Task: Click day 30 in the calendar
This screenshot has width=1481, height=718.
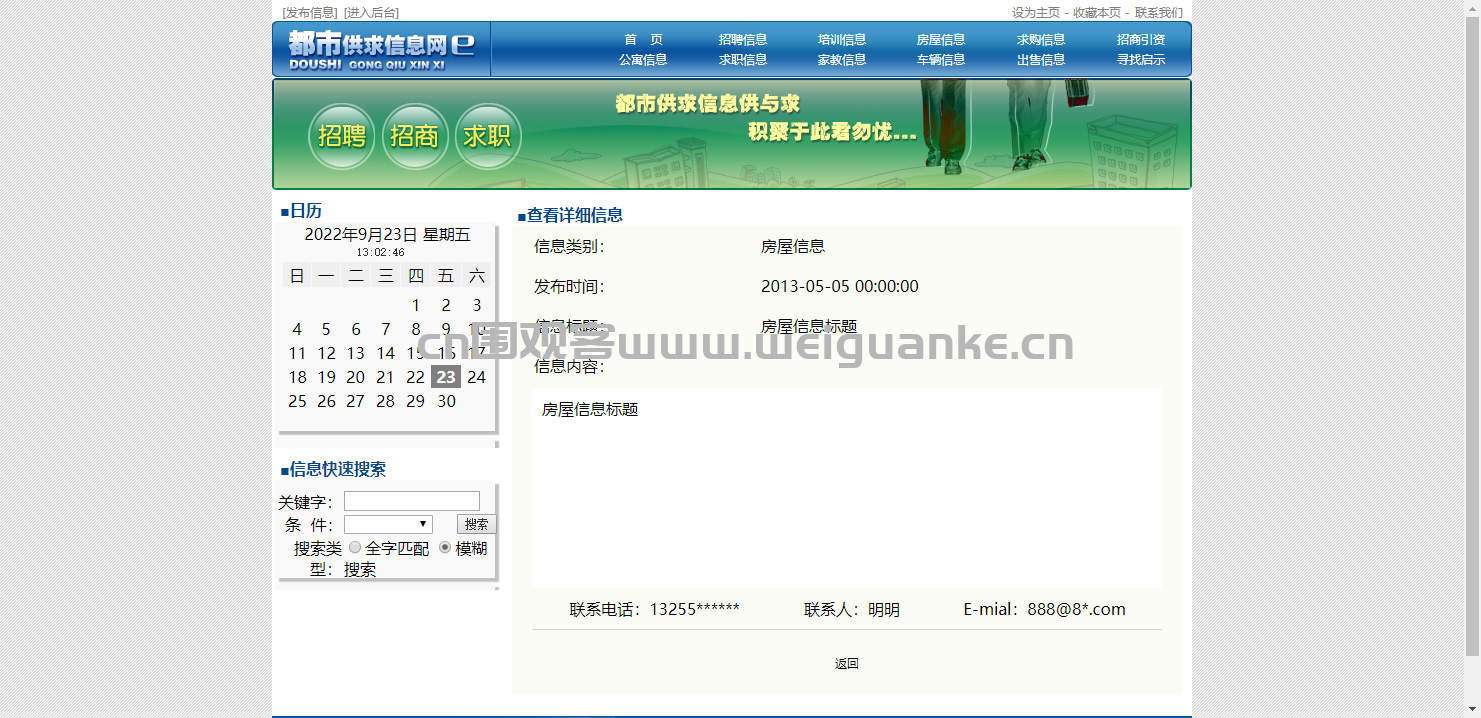Action: coord(446,401)
